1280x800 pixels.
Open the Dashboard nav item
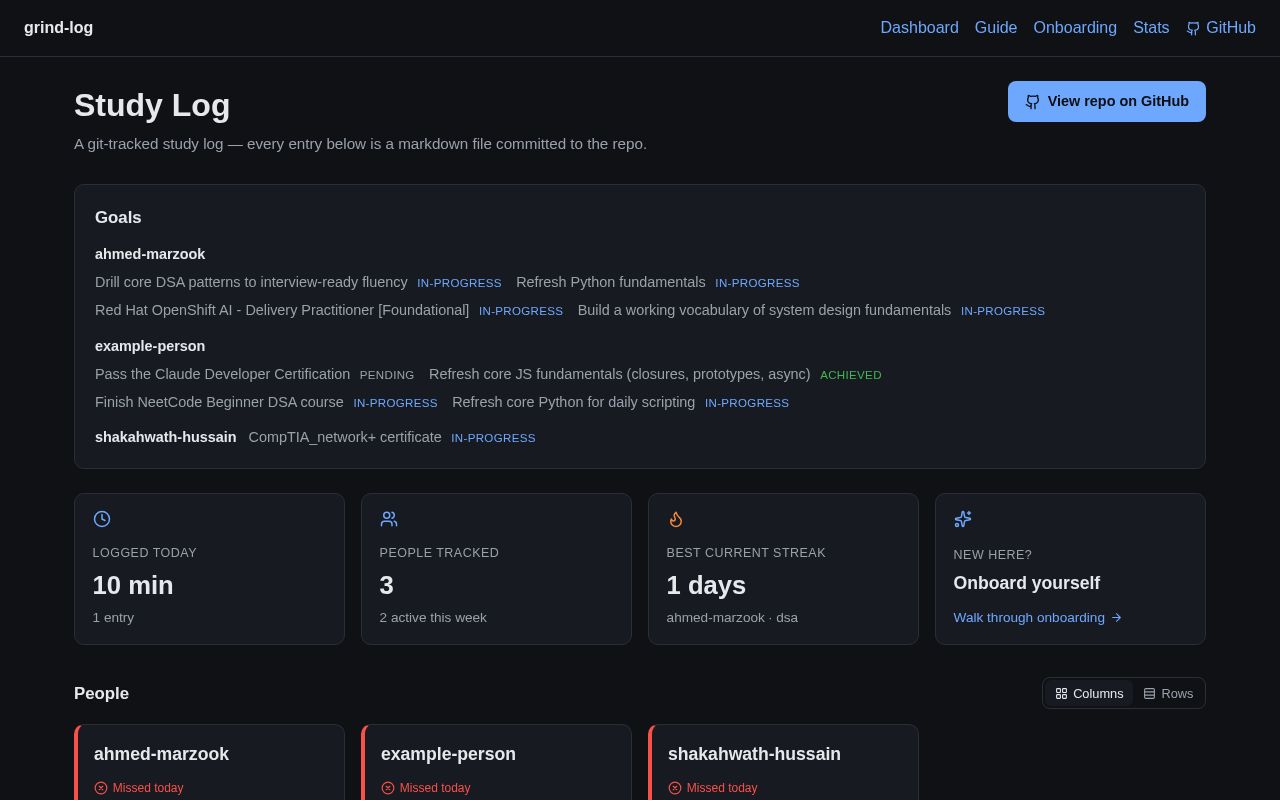(x=919, y=28)
